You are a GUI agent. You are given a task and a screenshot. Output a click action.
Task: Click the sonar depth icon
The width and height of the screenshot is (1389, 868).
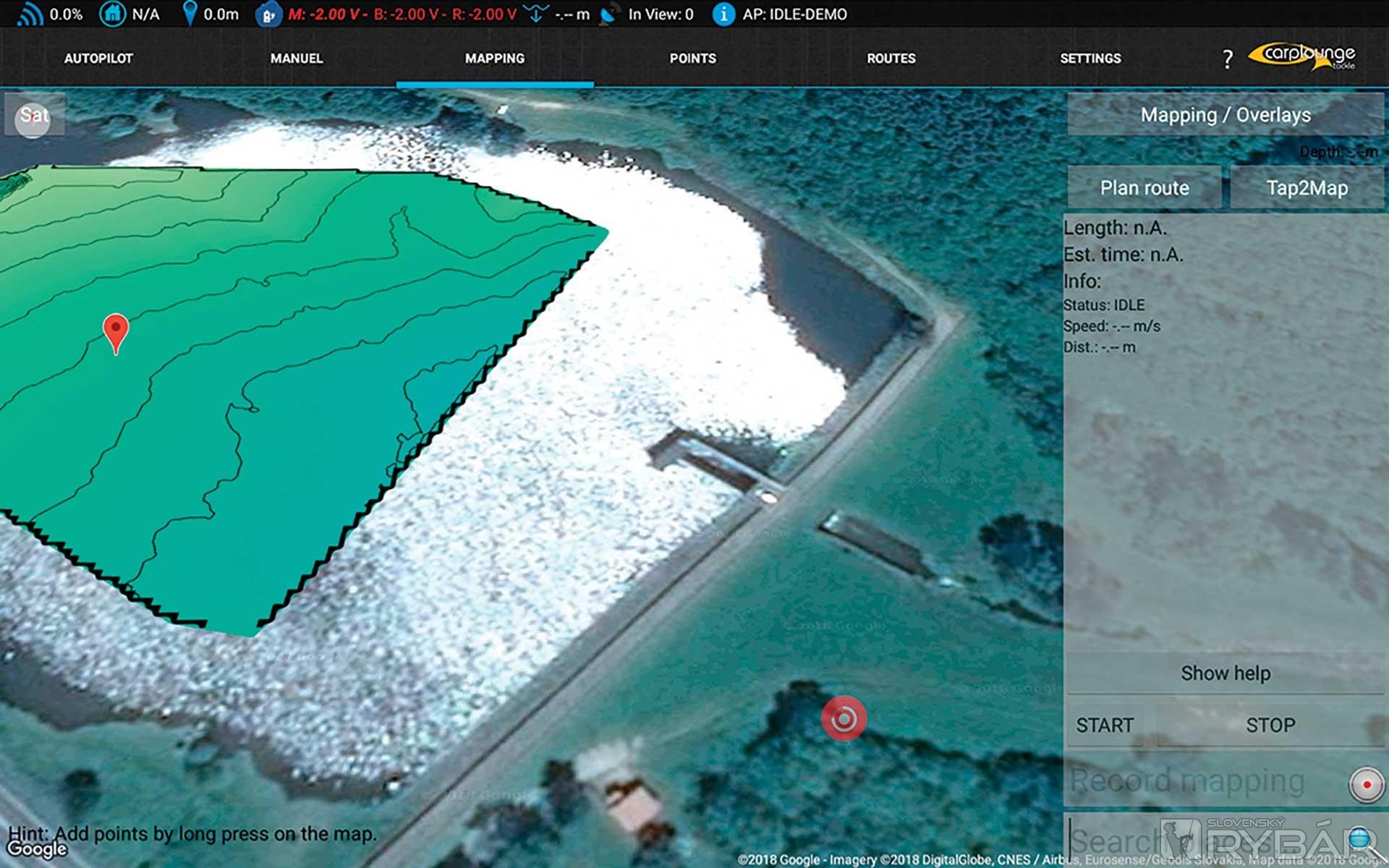[536, 14]
